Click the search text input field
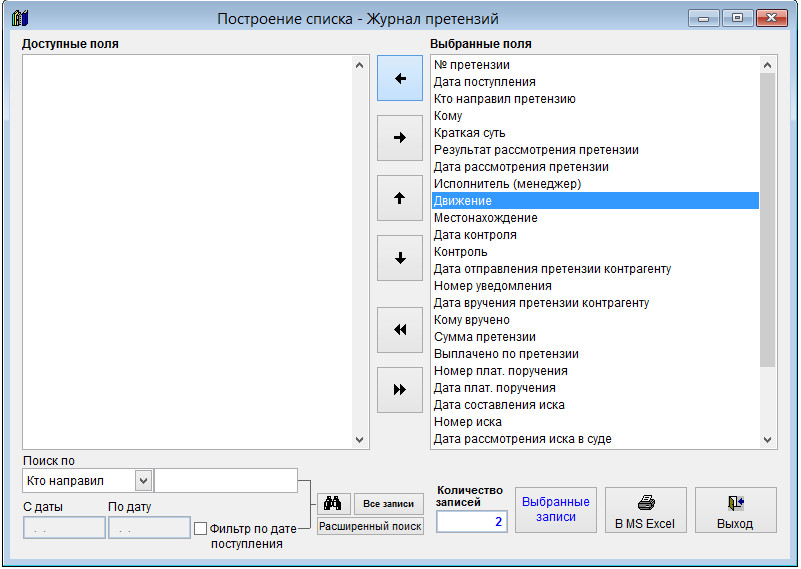 tap(226, 481)
